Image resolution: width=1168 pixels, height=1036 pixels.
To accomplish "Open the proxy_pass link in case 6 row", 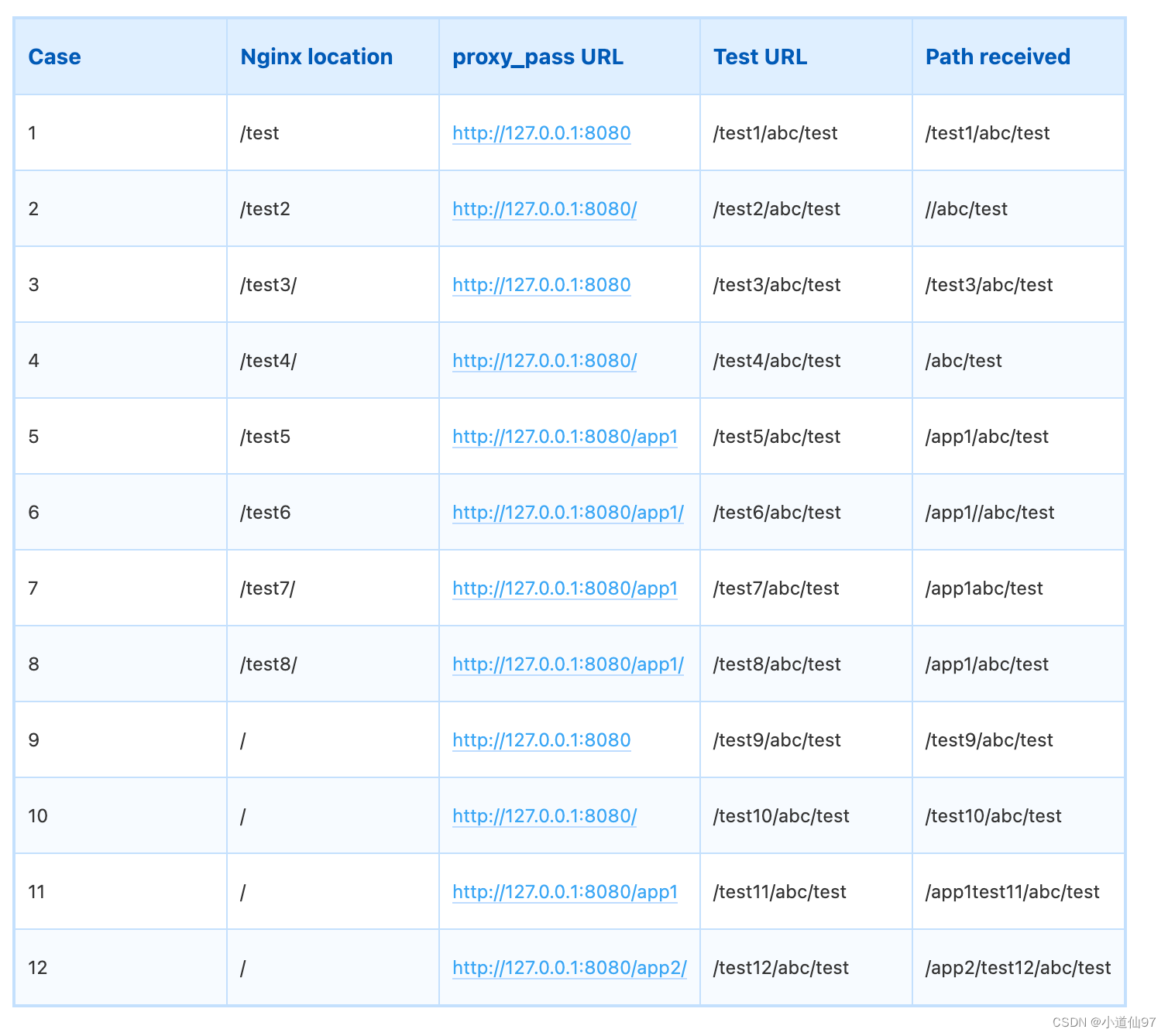I will [x=569, y=513].
